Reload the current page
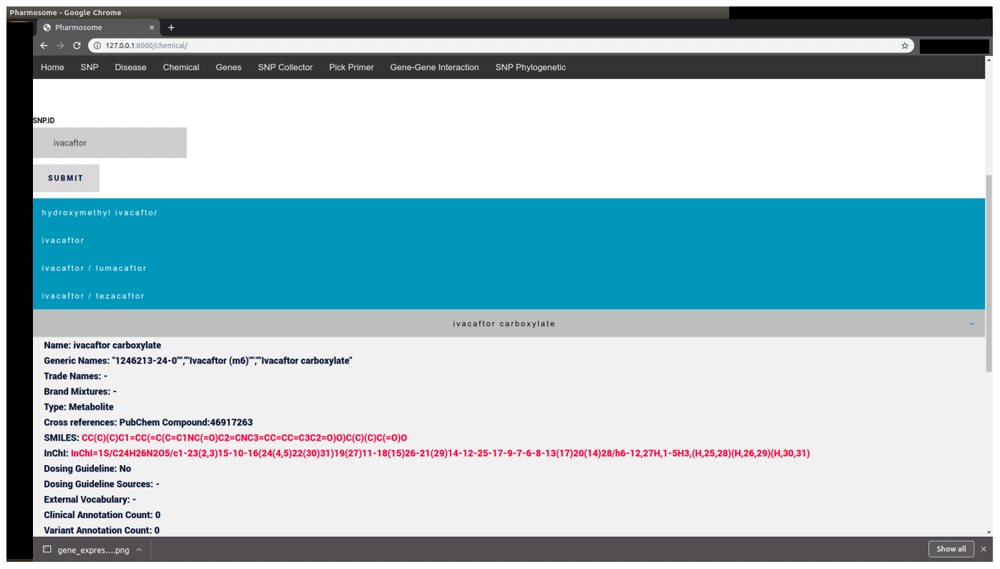The width and height of the screenshot is (1000, 569). click(77, 46)
